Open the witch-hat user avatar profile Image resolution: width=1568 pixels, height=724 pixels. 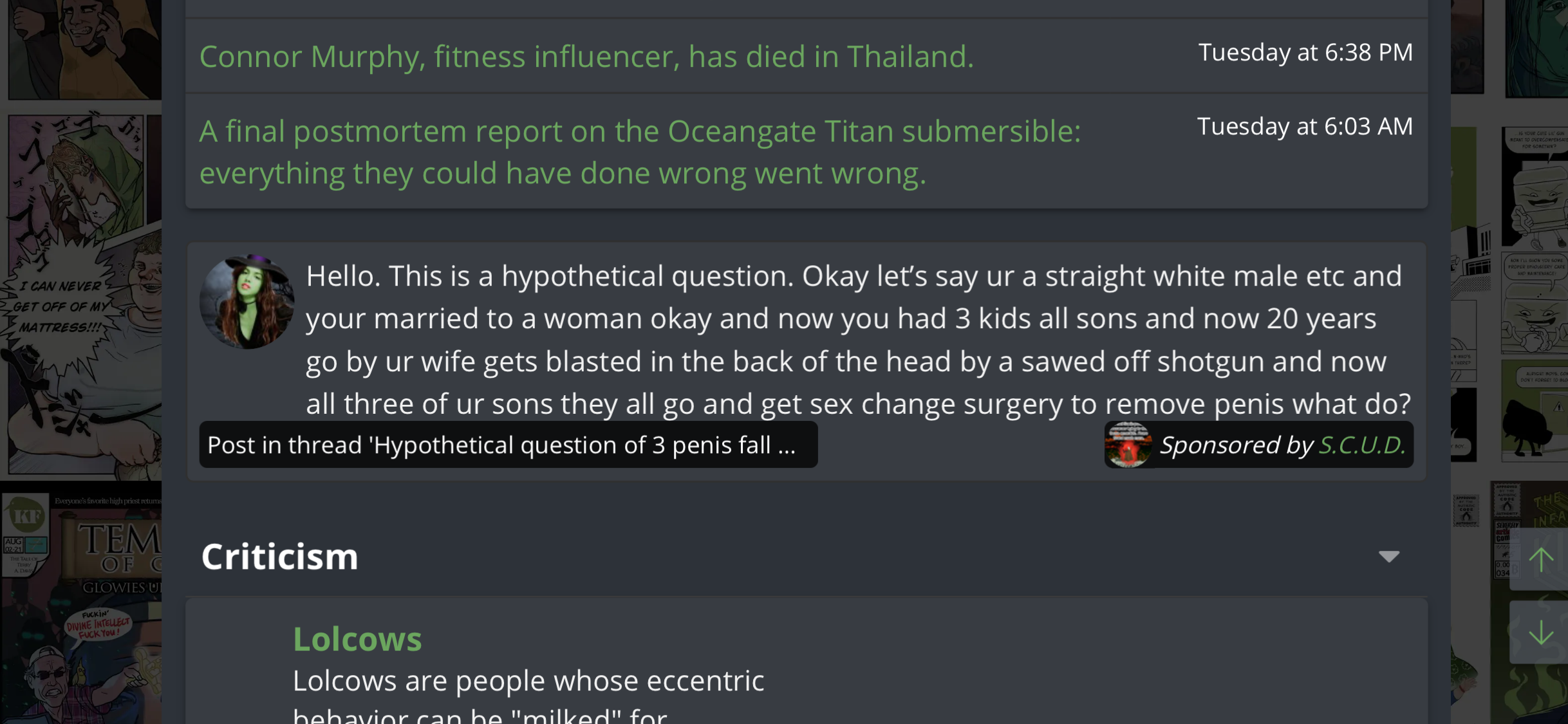(247, 302)
